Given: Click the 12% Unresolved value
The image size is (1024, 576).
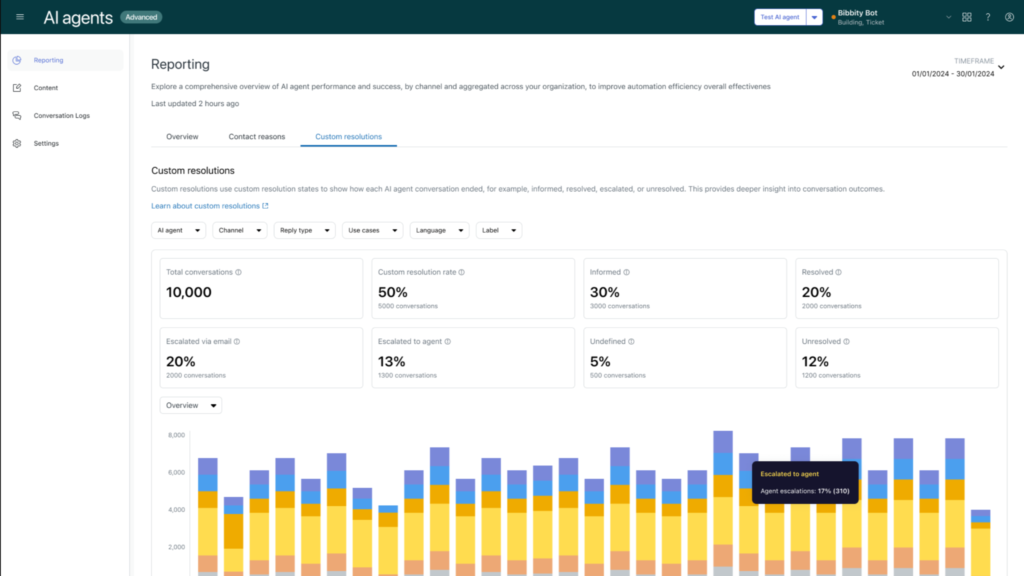Looking at the screenshot, I should pos(815,361).
